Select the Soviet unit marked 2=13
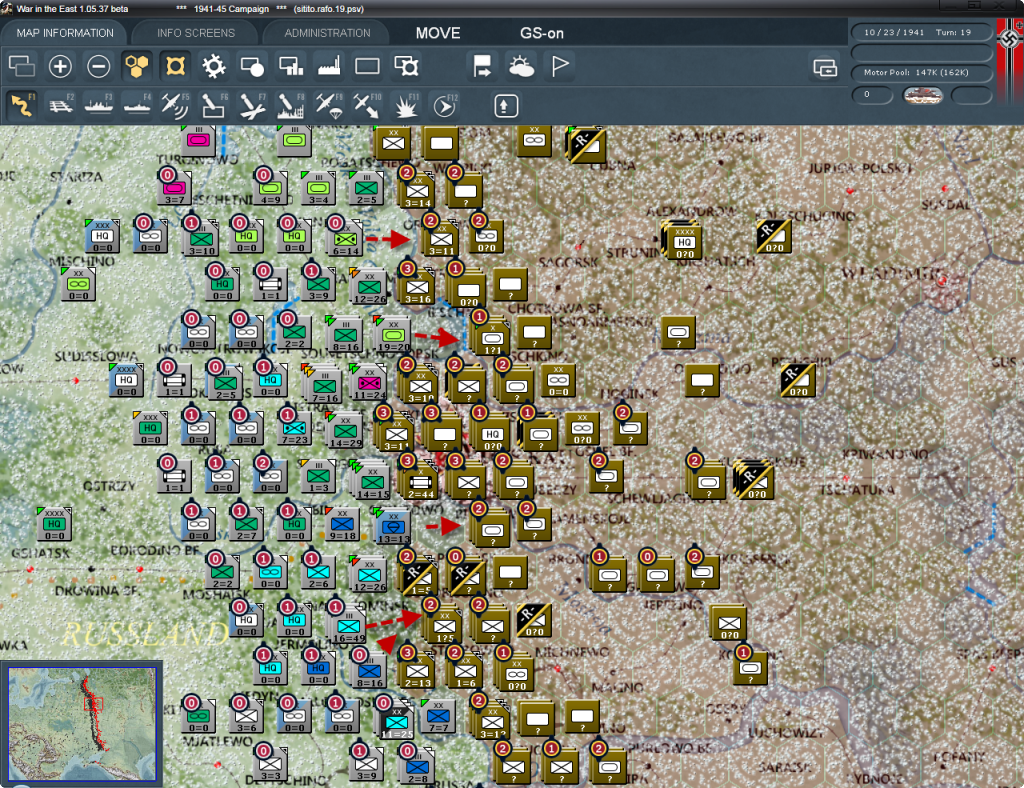This screenshot has height=788, width=1024. [417, 670]
